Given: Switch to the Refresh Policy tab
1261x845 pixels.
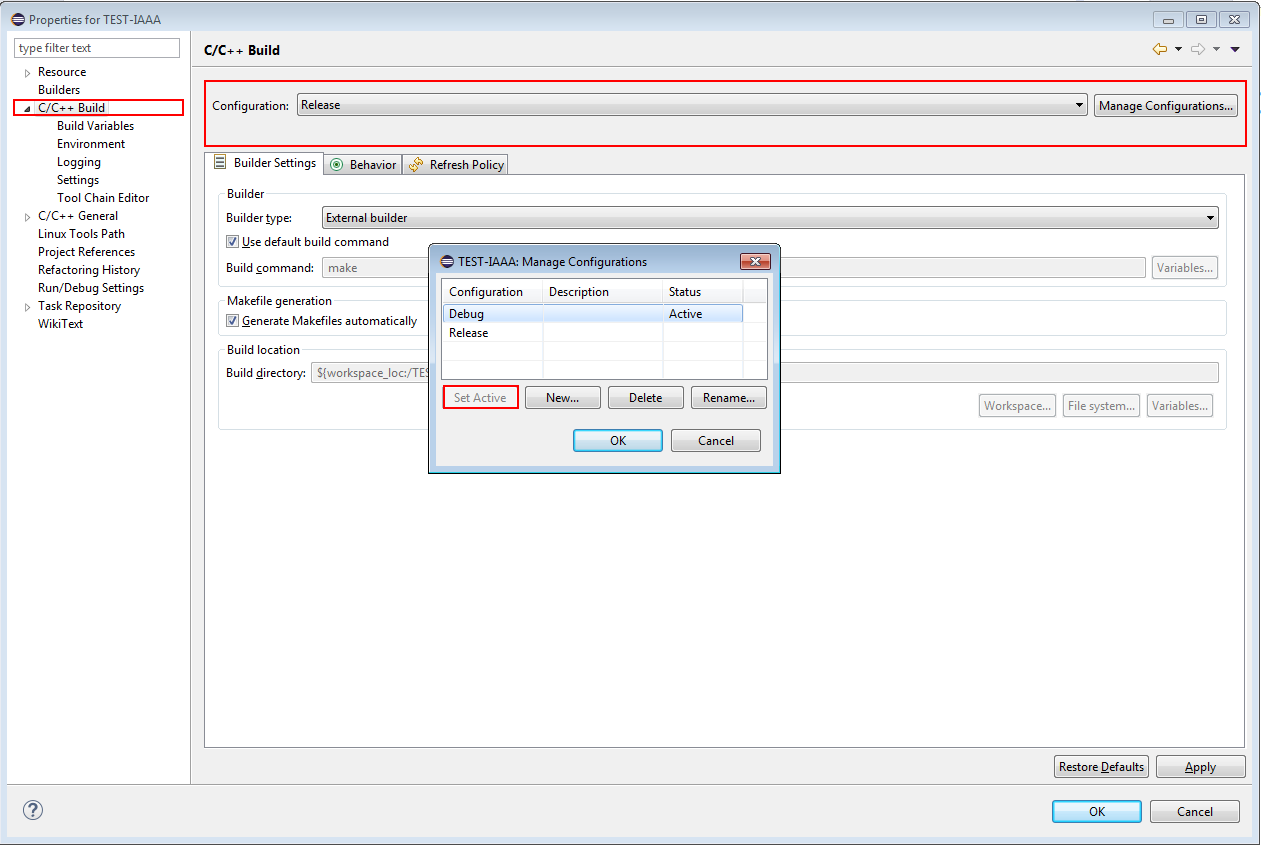Looking at the screenshot, I should click(x=456, y=165).
